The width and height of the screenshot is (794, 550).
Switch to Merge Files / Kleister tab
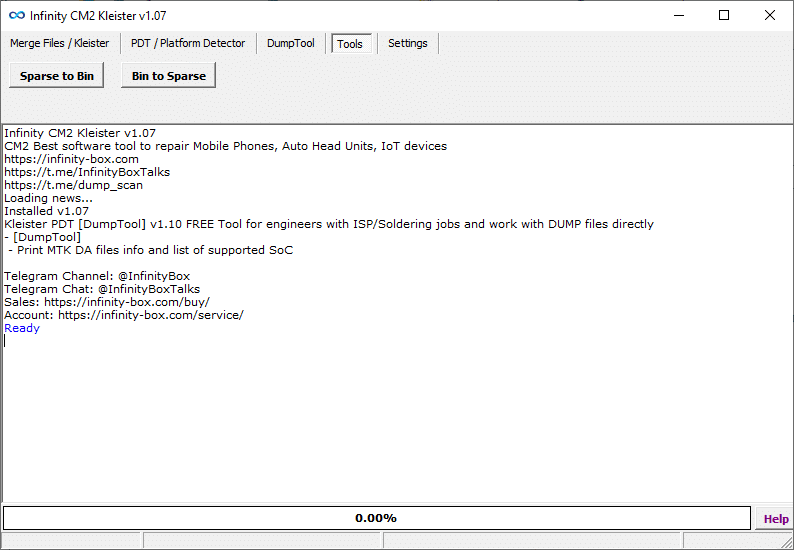coord(59,44)
